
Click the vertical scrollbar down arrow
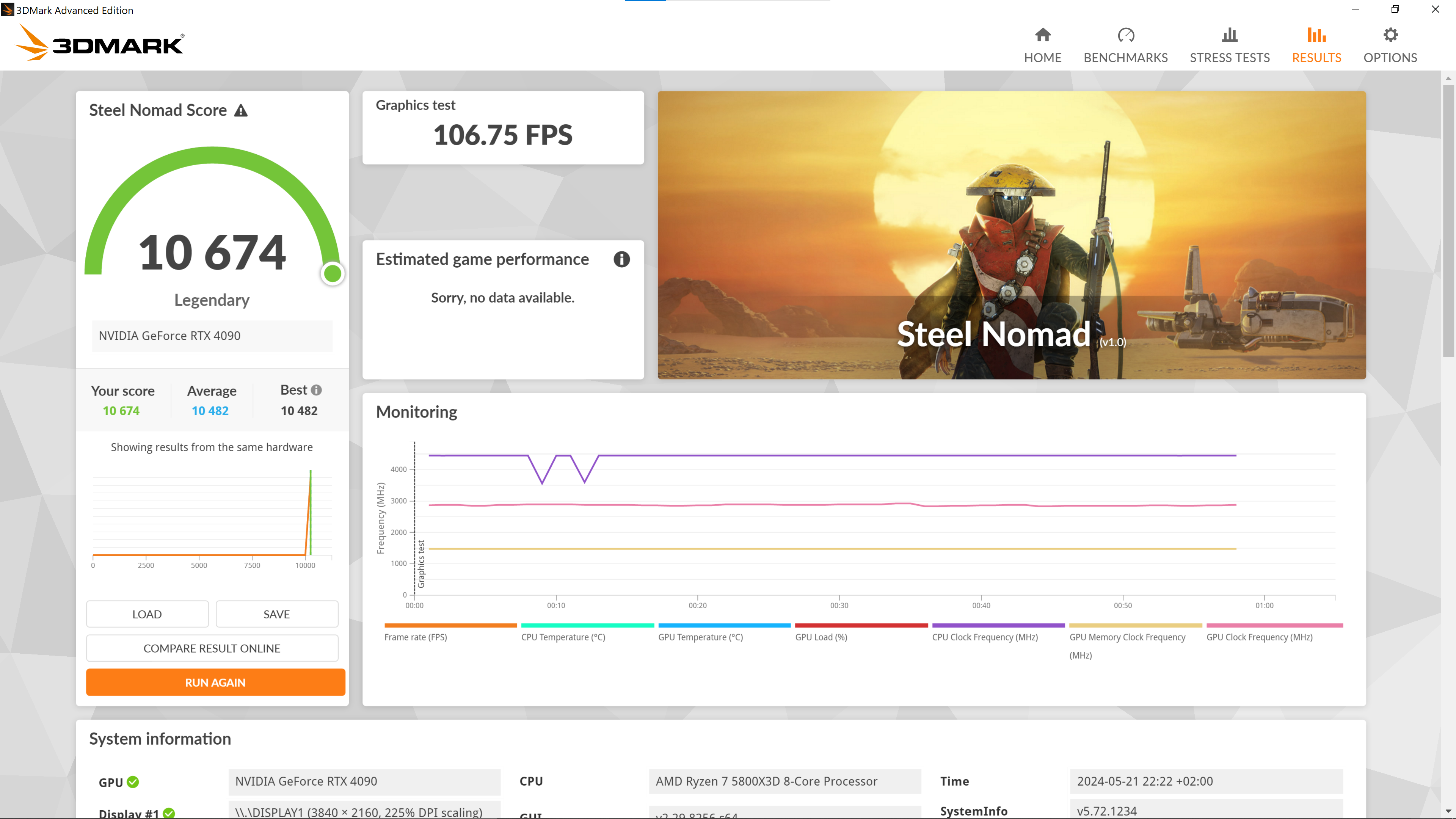click(x=1448, y=812)
